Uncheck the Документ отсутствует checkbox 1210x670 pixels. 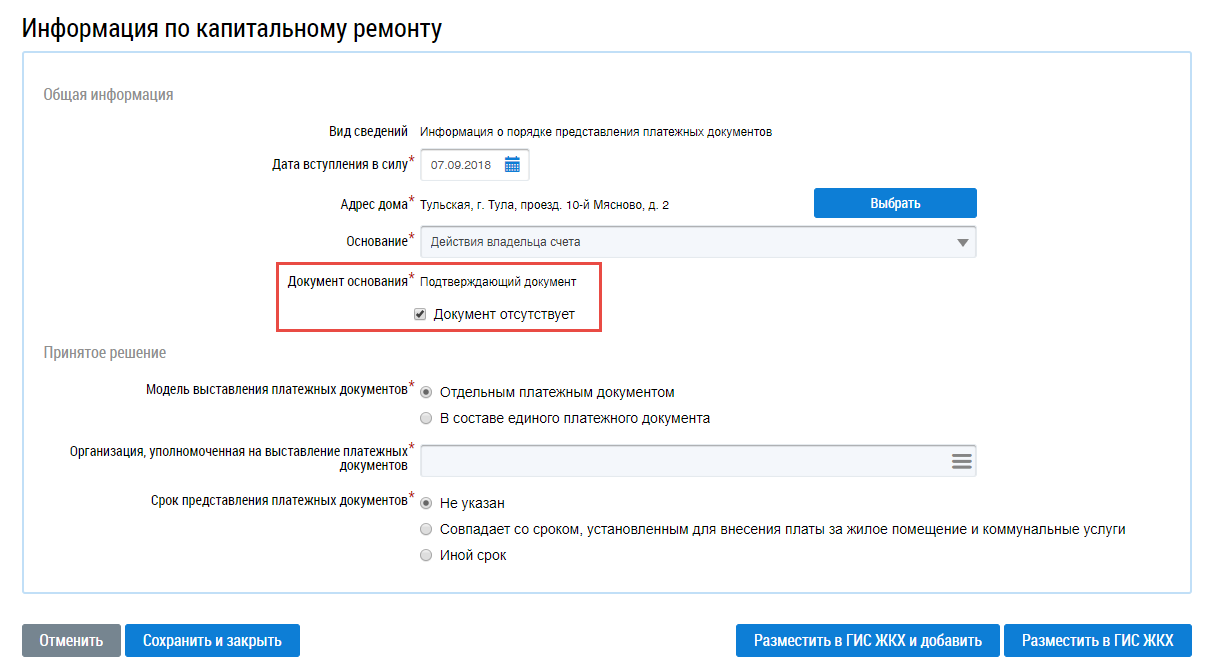[x=421, y=314]
